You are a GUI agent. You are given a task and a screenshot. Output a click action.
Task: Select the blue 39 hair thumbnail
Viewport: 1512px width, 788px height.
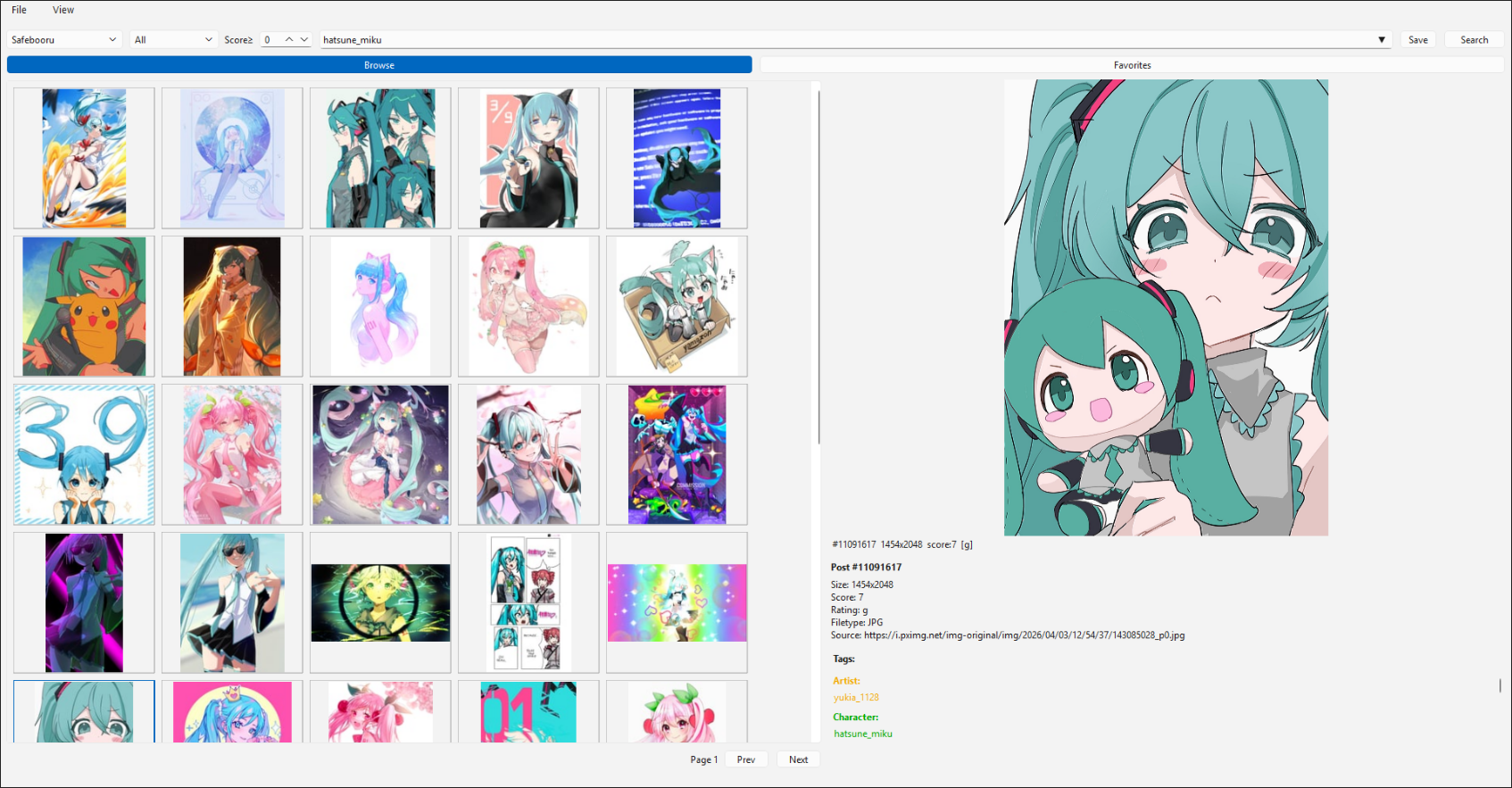click(x=84, y=454)
